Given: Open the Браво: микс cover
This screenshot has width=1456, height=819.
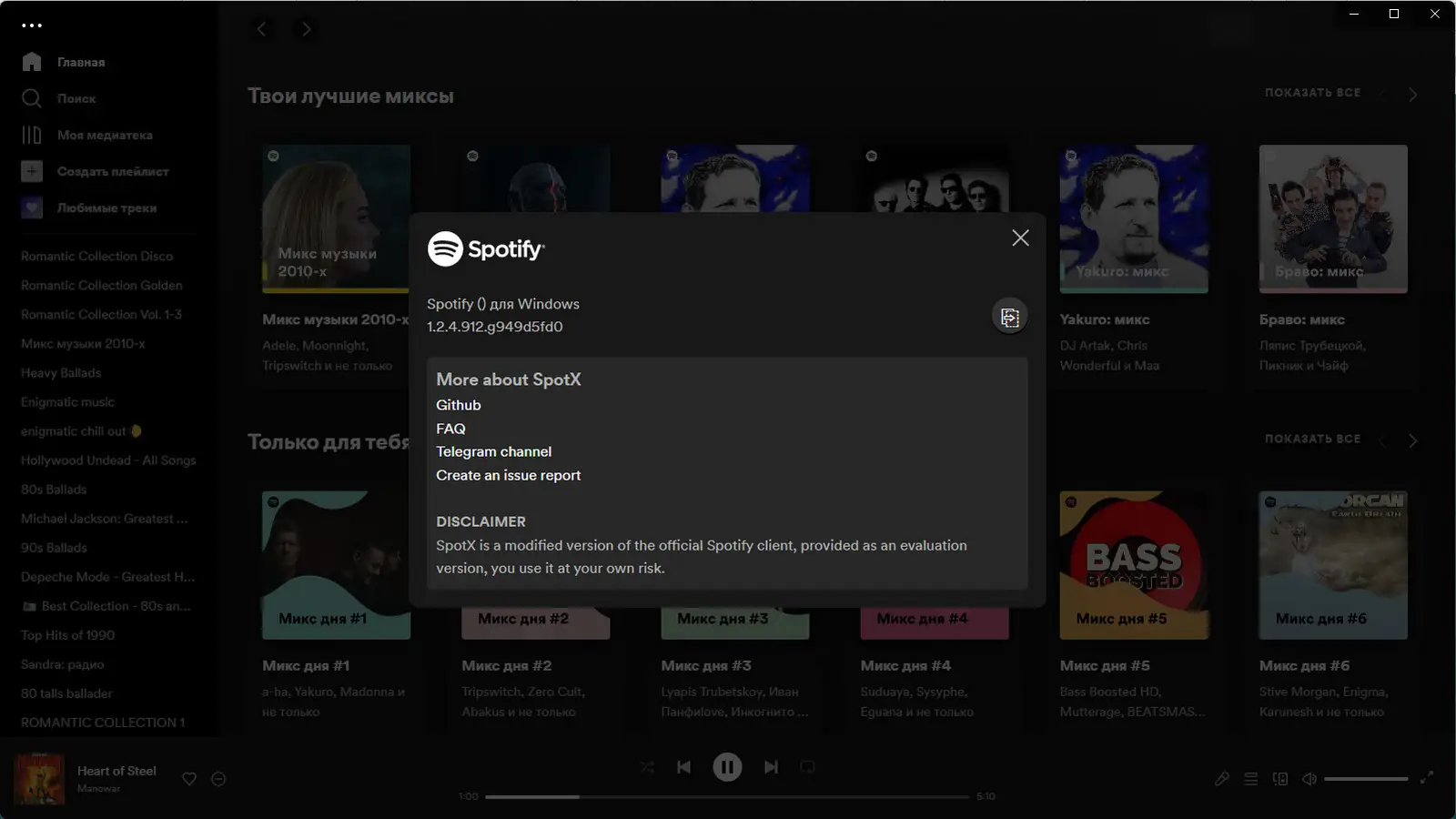Looking at the screenshot, I should 1333,218.
